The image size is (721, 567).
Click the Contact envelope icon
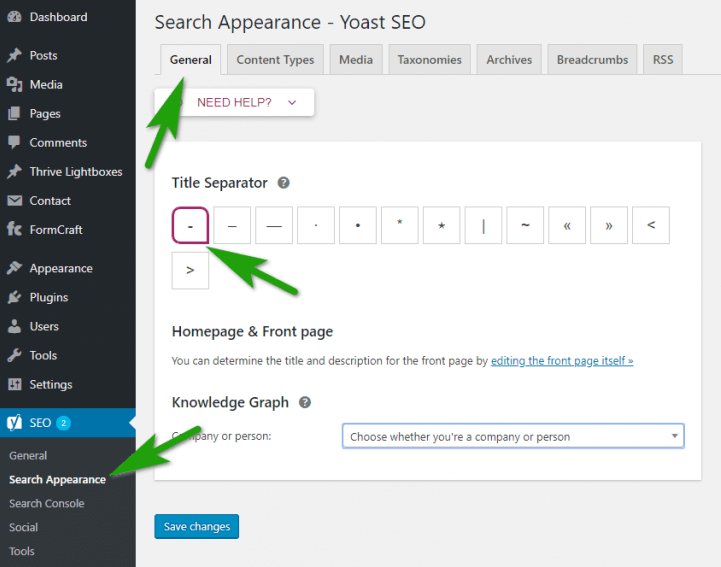point(14,200)
